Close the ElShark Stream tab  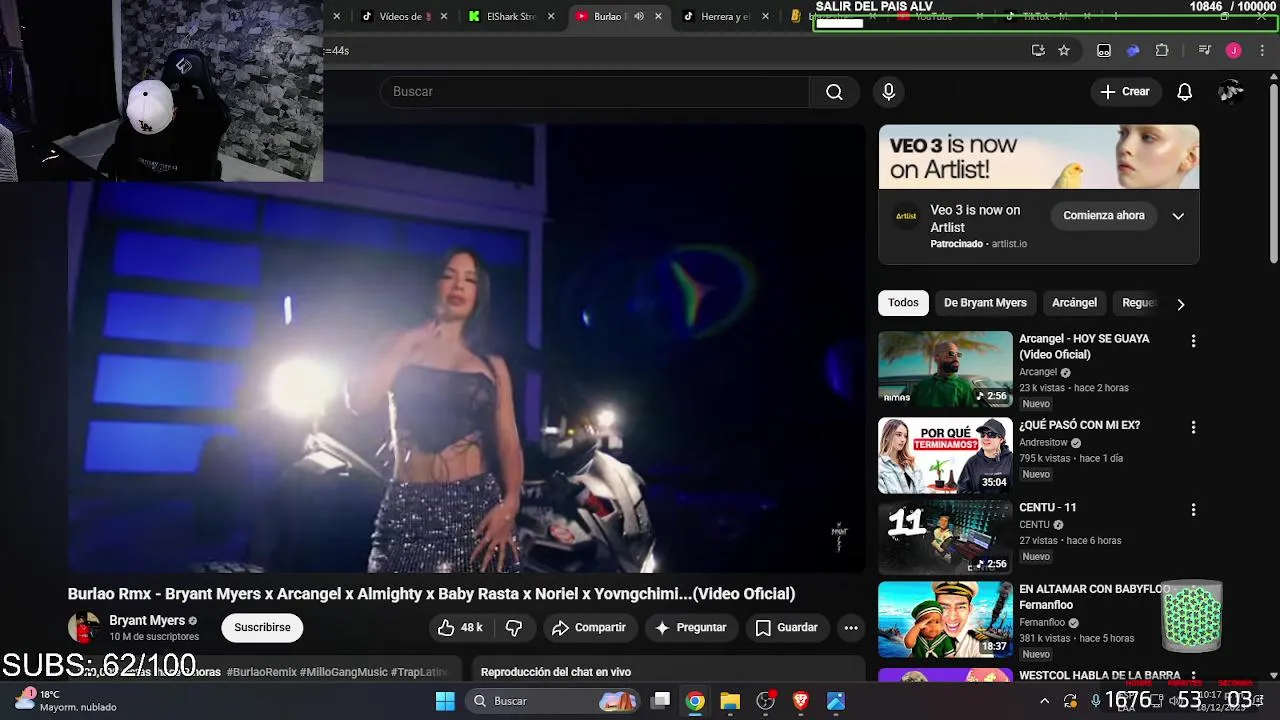[551, 16]
